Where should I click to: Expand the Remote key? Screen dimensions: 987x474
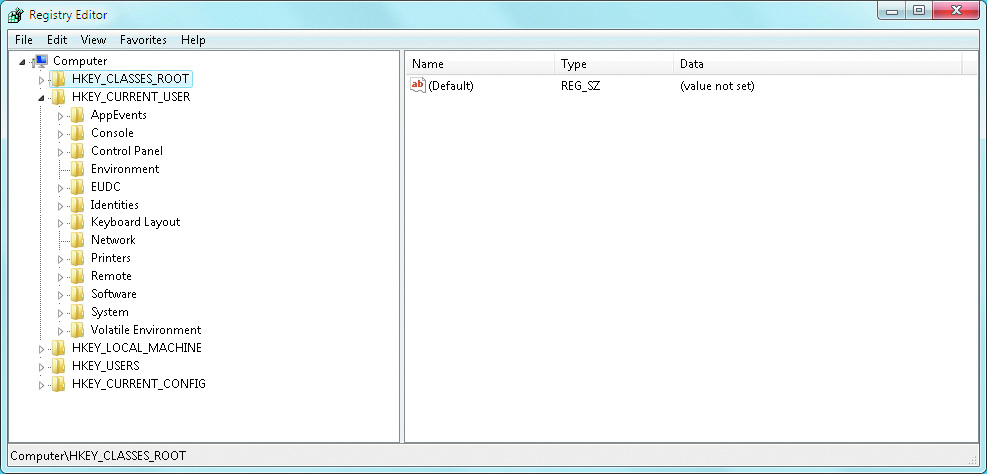point(60,277)
